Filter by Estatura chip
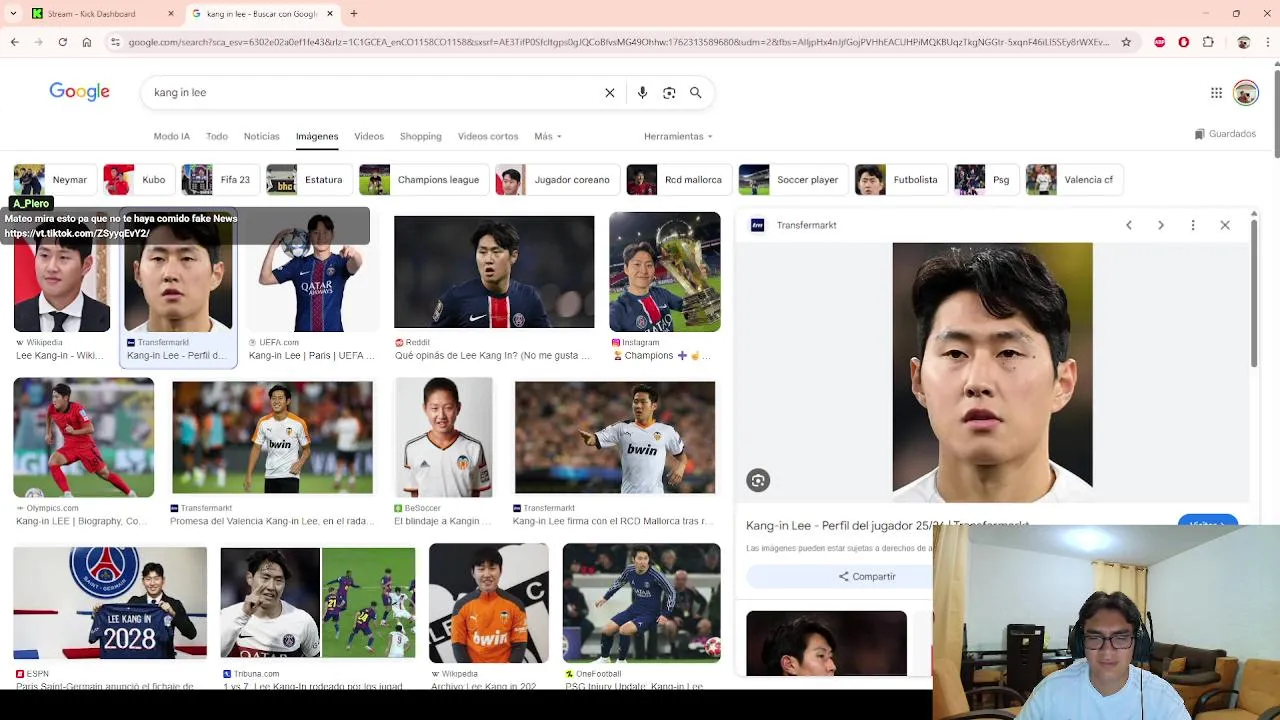The image size is (1280, 720). [x=308, y=180]
